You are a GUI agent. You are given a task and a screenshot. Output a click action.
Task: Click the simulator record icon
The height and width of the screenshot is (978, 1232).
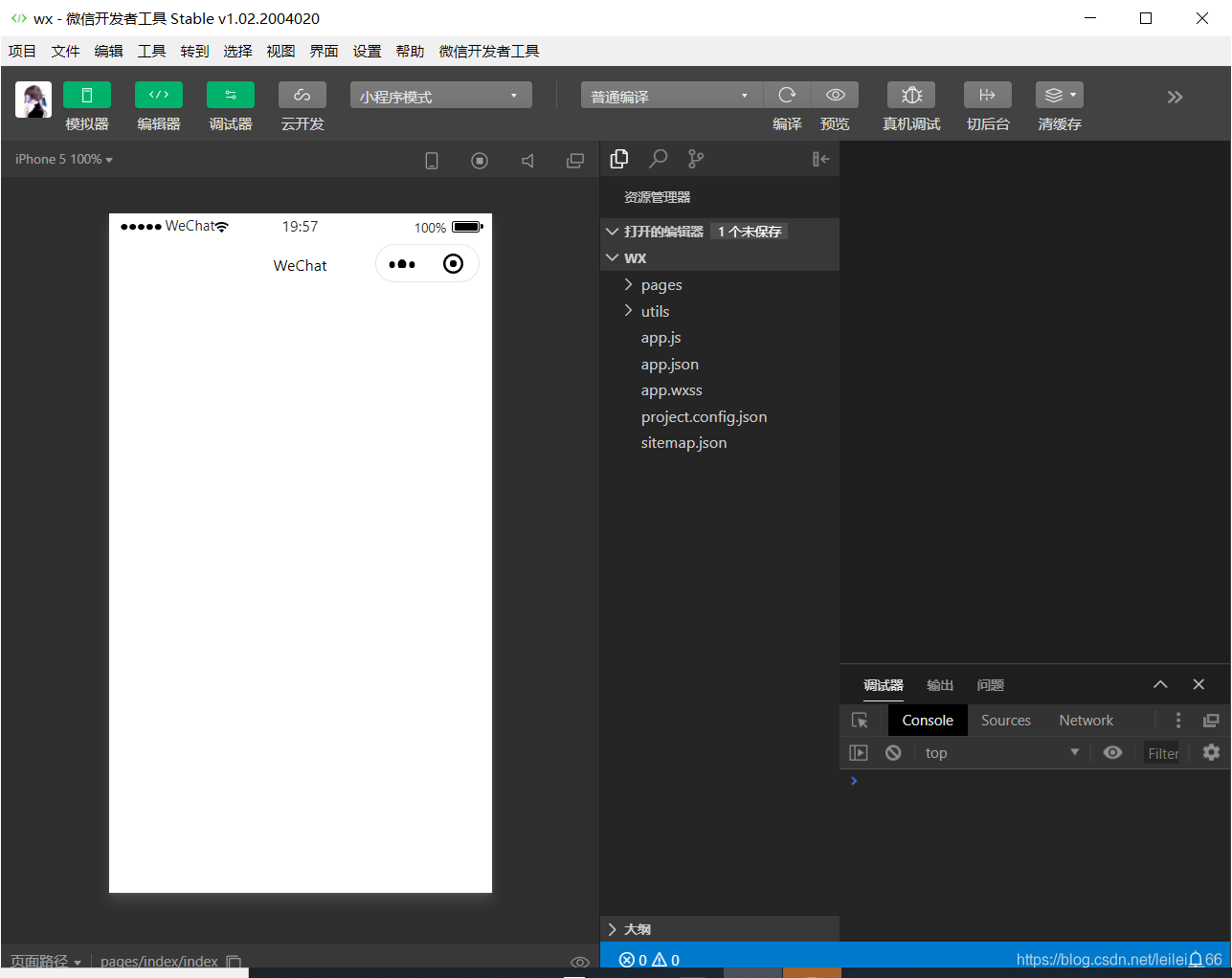[480, 161]
